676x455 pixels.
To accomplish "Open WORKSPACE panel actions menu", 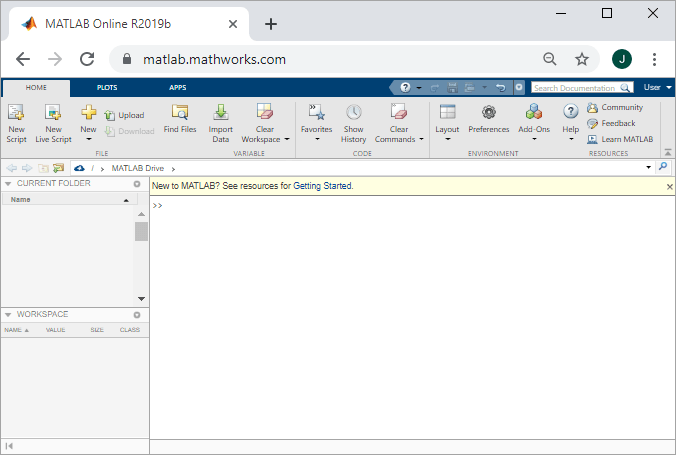I will click(x=137, y=315).
